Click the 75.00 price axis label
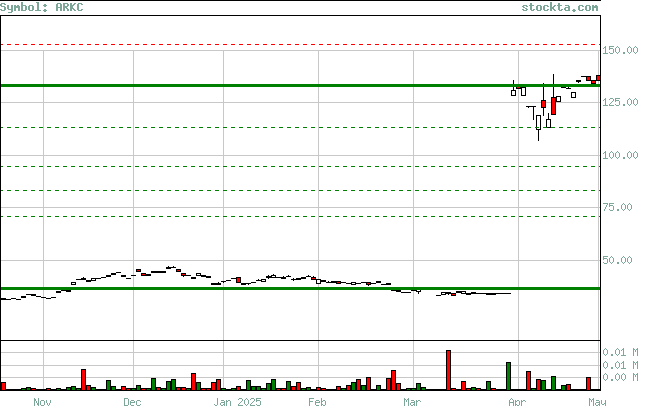The height and width of the screenshot is (406, 655). tap(617, 207)
